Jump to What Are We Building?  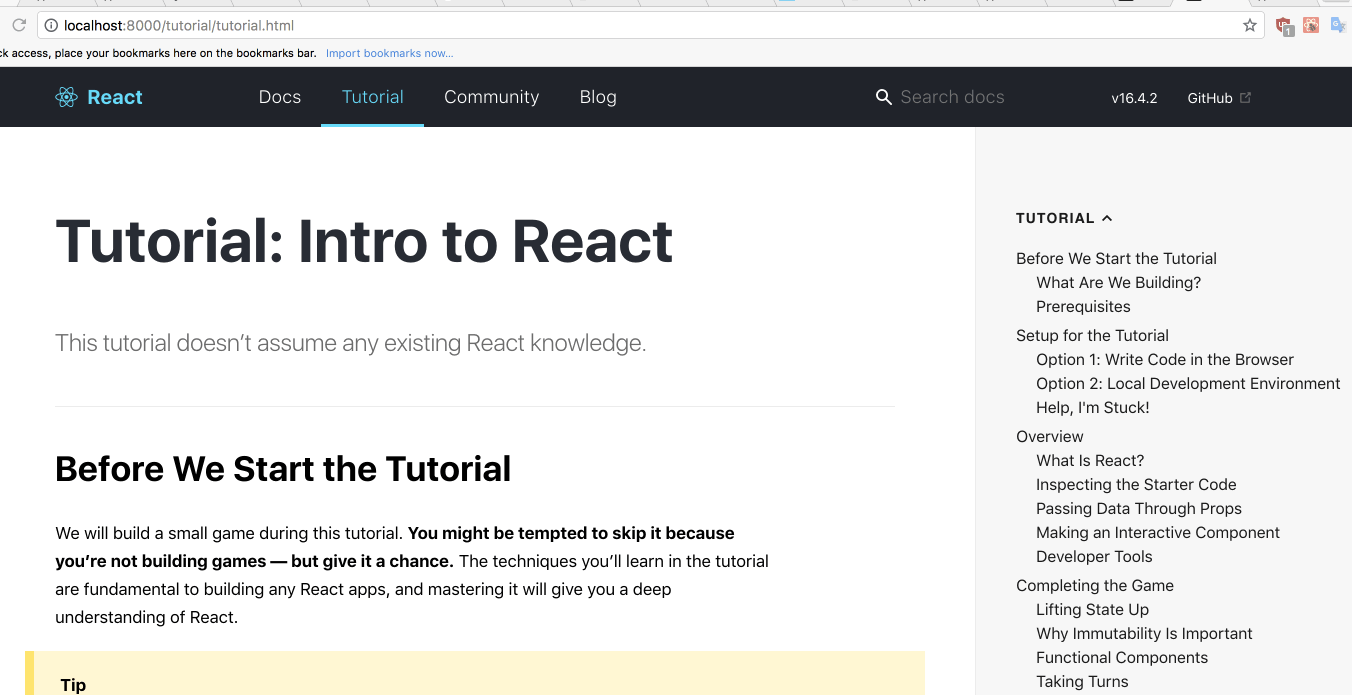click(1118, 282)
